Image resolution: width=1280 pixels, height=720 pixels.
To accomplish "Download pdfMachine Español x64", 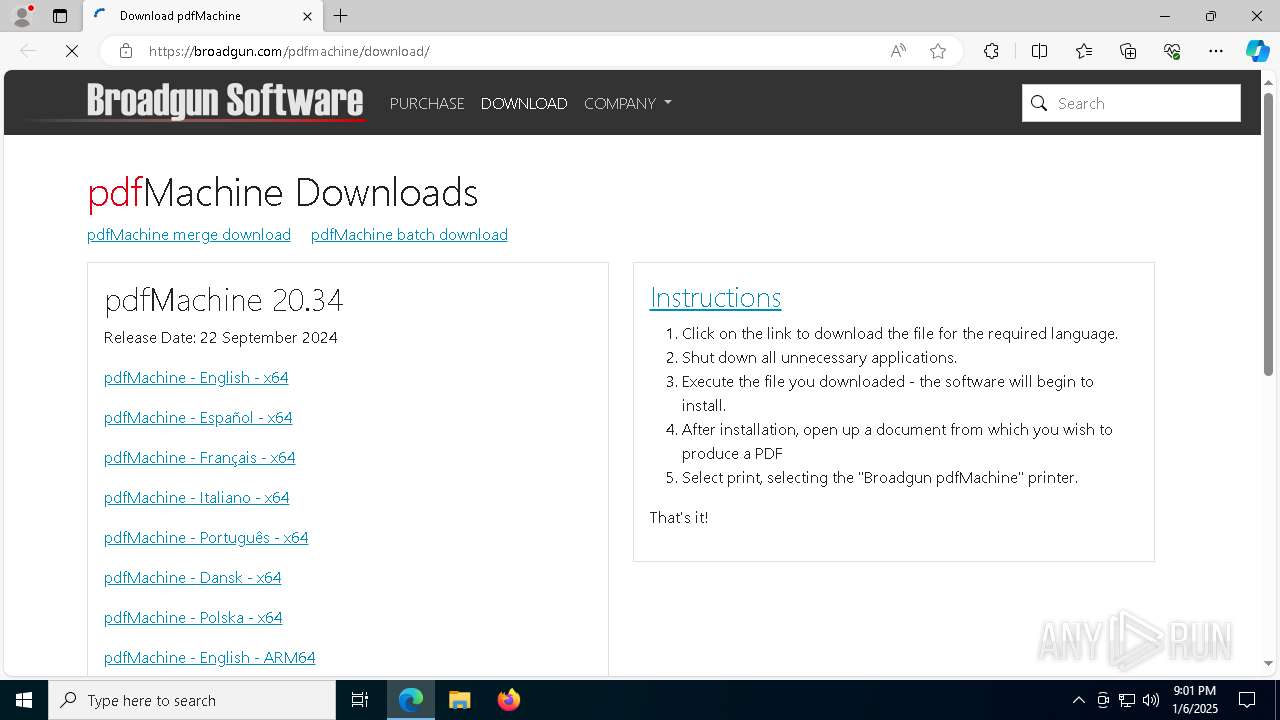I will (x=198, y=417).
